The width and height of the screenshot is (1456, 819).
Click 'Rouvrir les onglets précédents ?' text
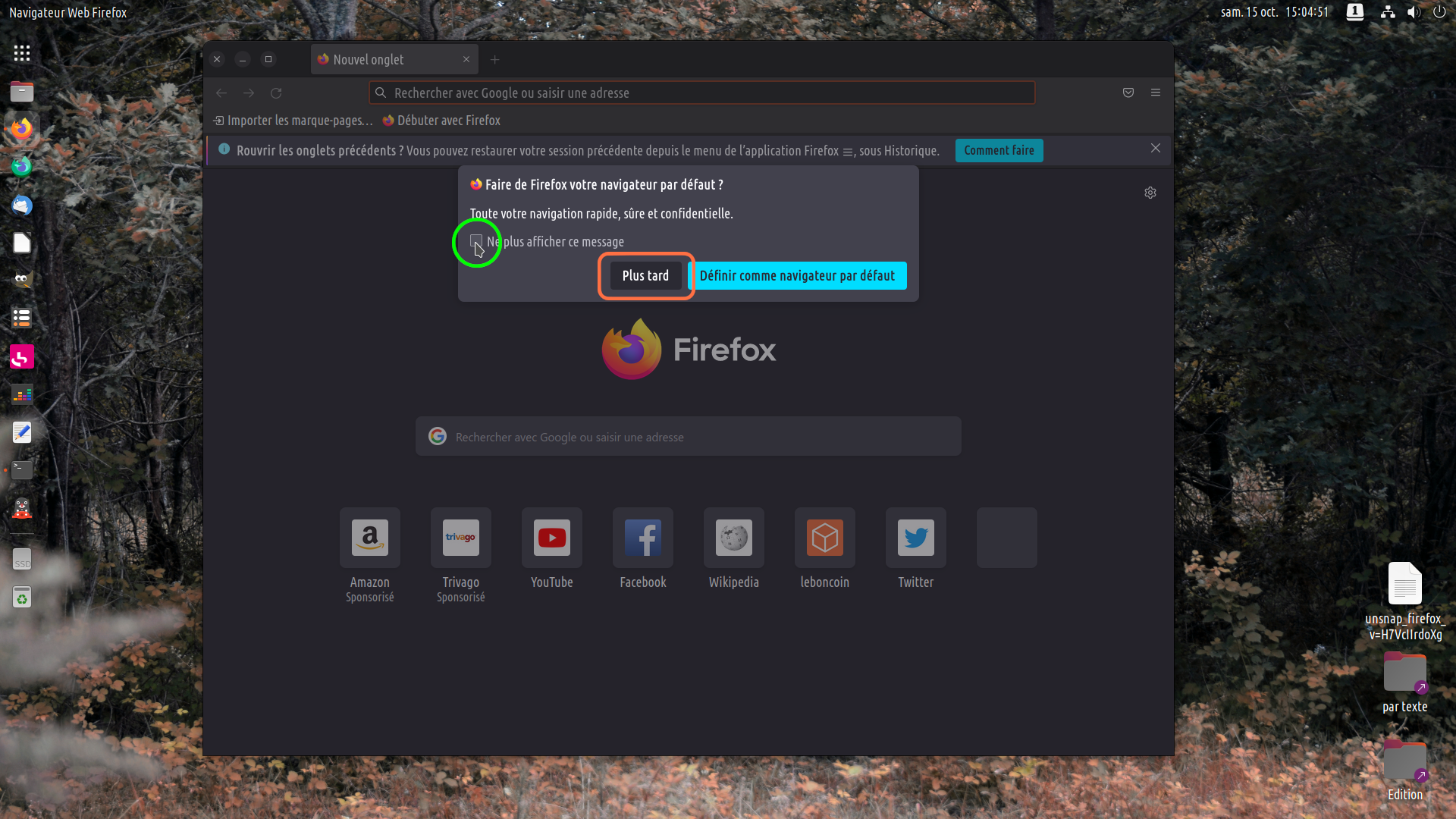pos(320,150)
